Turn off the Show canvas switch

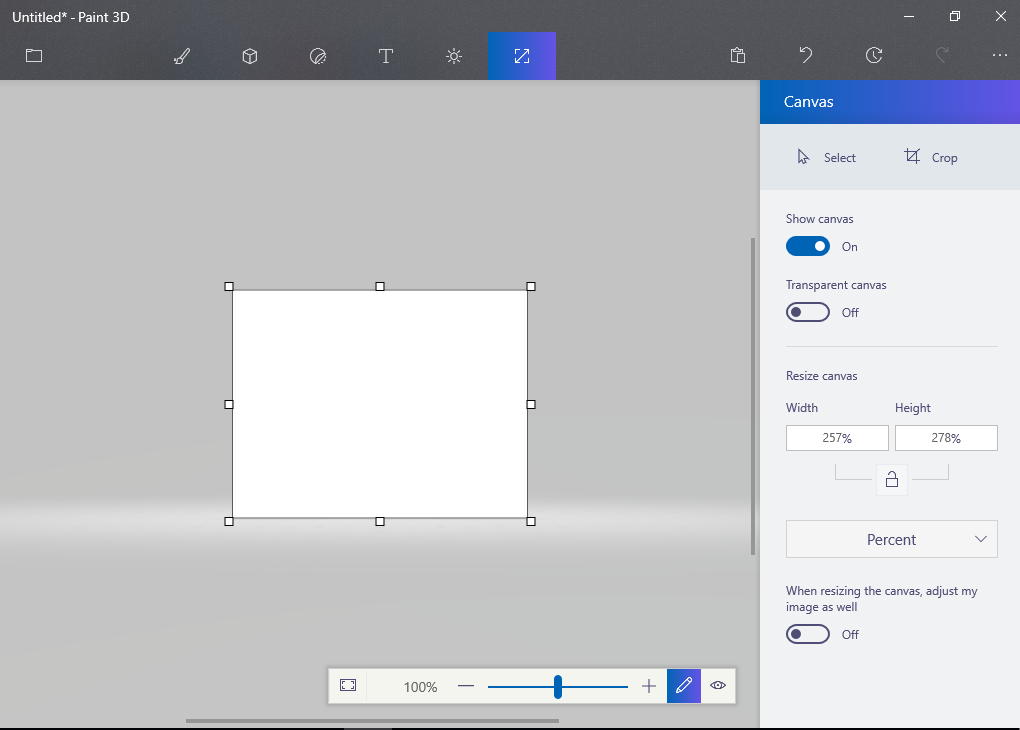point(808,246)
